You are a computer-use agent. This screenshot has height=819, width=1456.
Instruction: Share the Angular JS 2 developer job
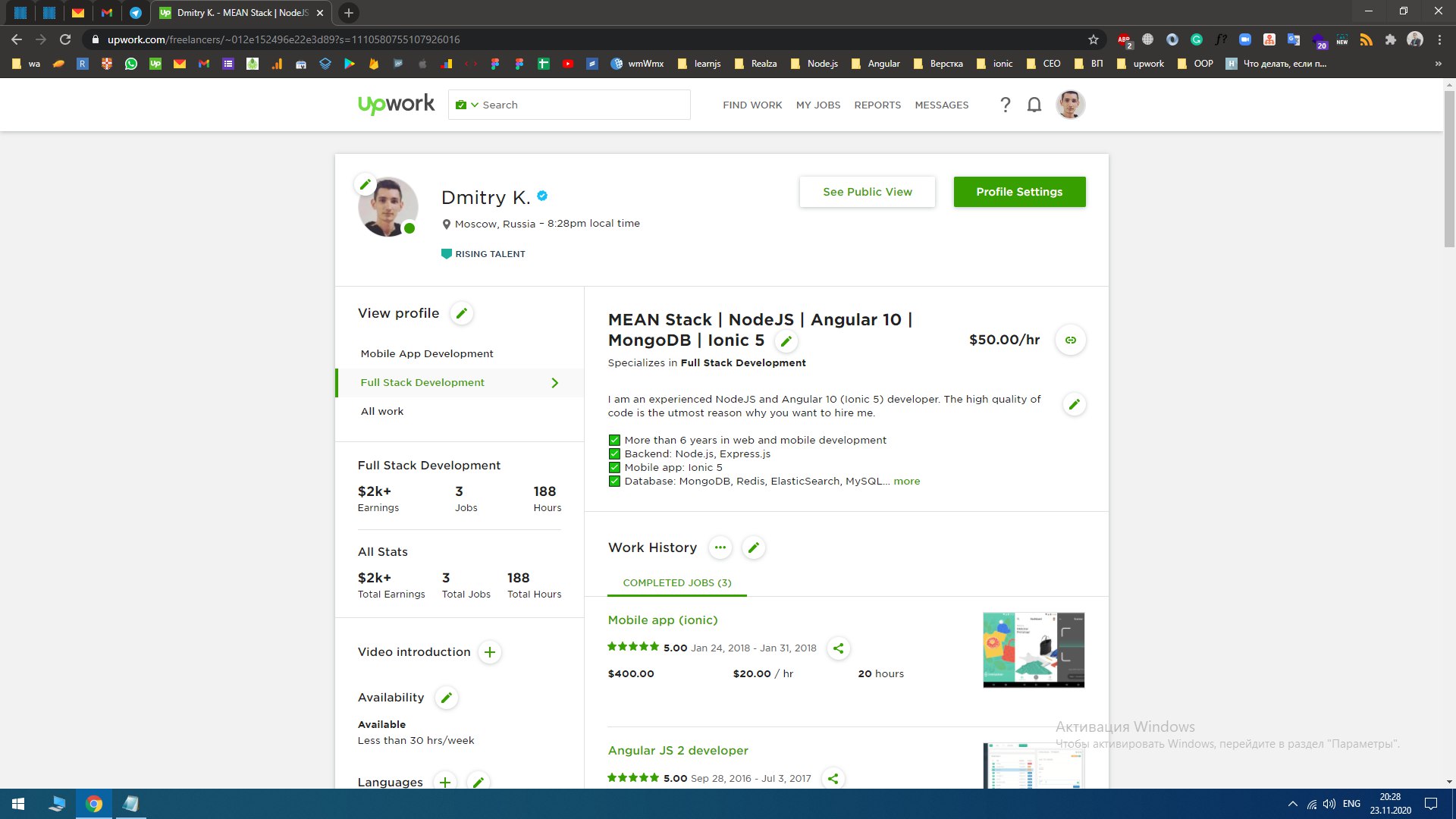point(833,779)
